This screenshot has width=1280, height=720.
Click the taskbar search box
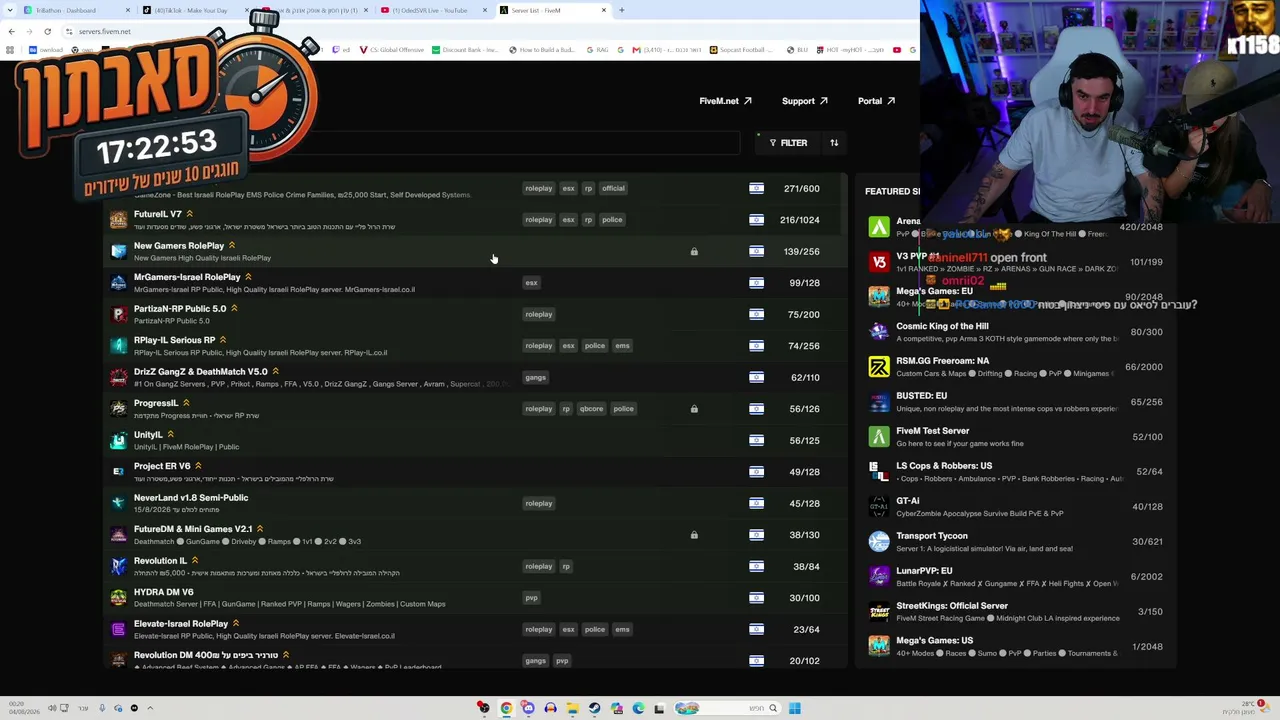click(x=728, y=708)
